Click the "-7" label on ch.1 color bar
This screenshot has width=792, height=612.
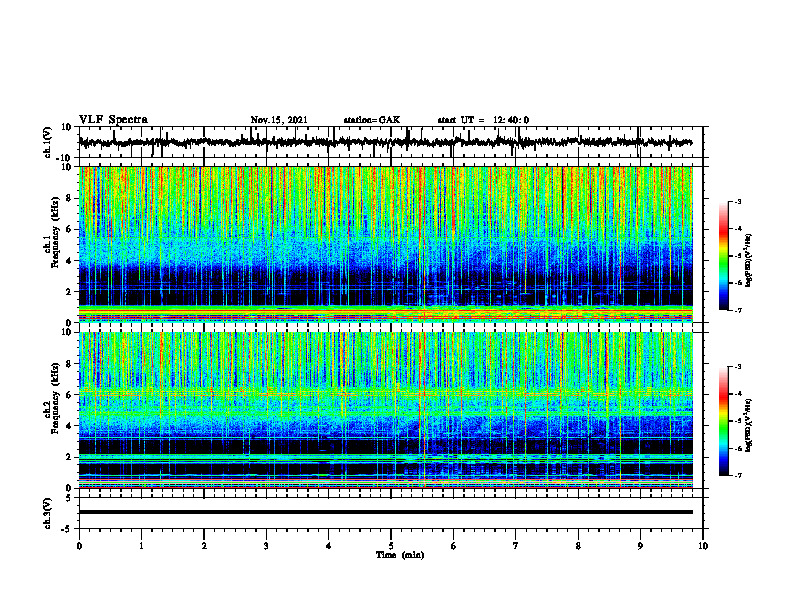point(737,310)
